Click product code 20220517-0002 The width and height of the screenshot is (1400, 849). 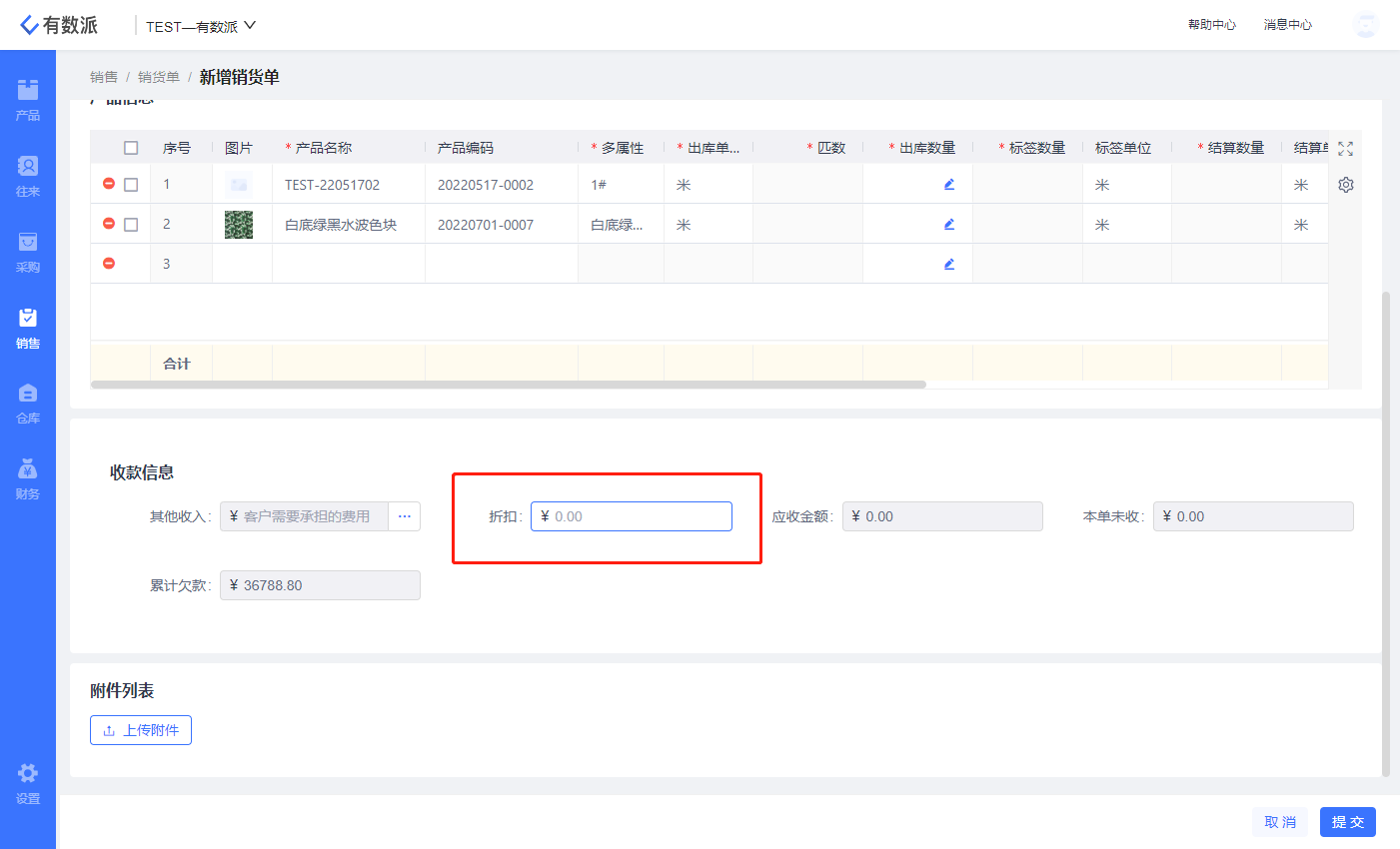[x=486, y=185]
